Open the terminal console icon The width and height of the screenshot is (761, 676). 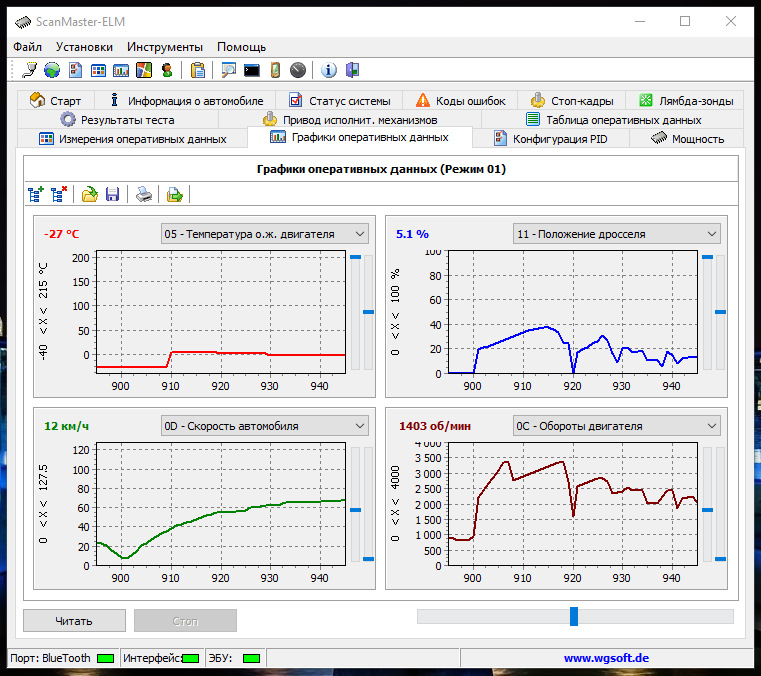pyautogui.click(x=252, y=70)
